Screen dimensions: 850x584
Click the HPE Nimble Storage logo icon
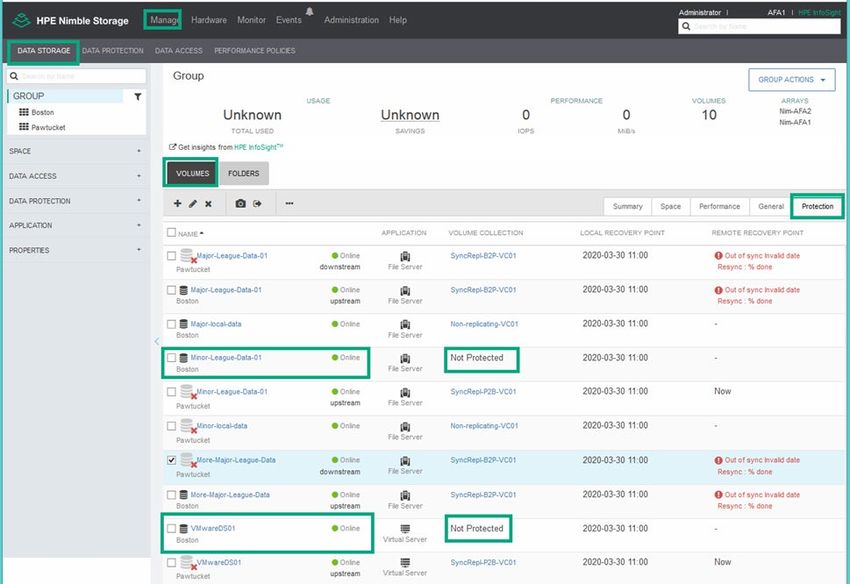[x=21, y=20]
